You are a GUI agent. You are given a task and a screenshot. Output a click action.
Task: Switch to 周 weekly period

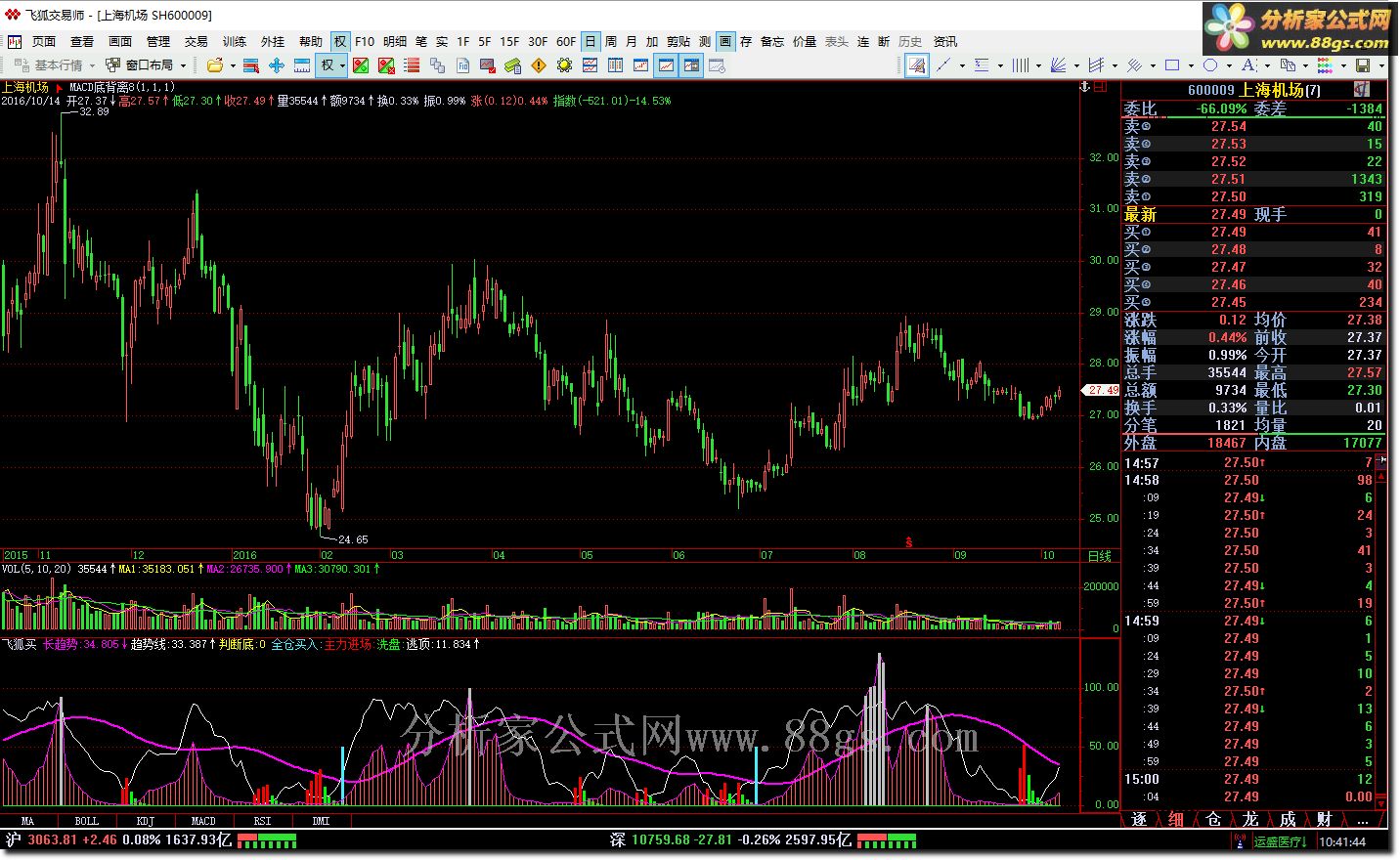point(611,41)
